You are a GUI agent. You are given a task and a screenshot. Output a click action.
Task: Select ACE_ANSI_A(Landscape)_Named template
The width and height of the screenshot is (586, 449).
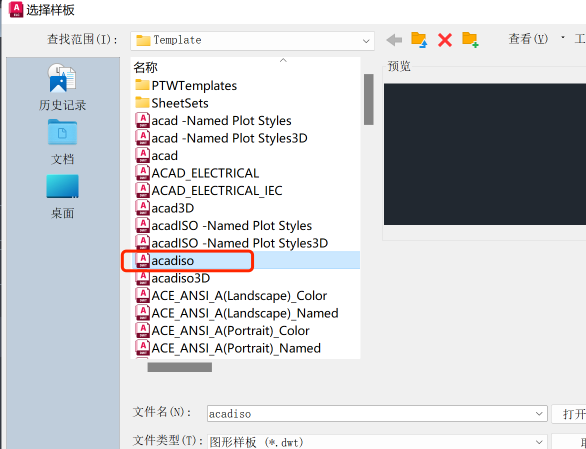[237, 313]
